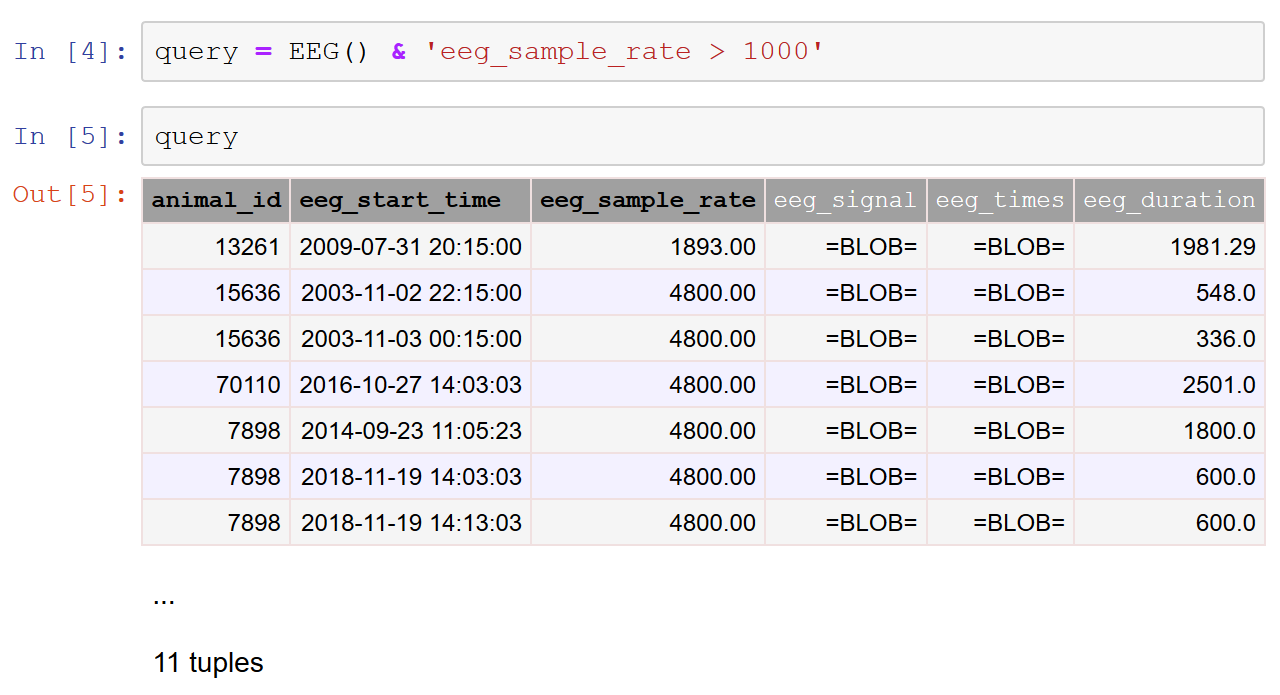Click the animal_id column header
1280x695 pixels.
(215, 200)
